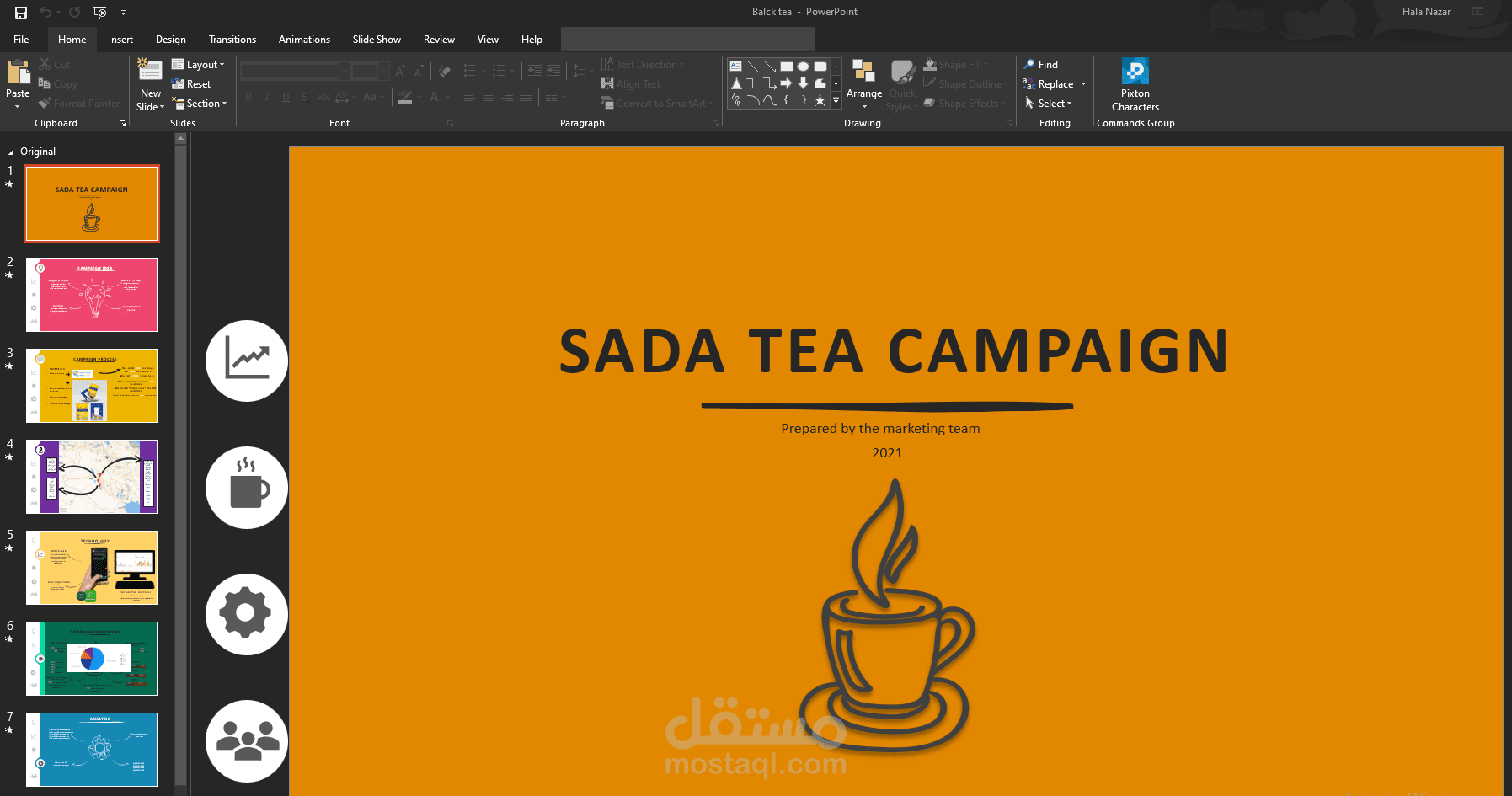The image size is (1512, 796).
Task: Expand the shapes gallery More arrow
Action: pos(836,100)
